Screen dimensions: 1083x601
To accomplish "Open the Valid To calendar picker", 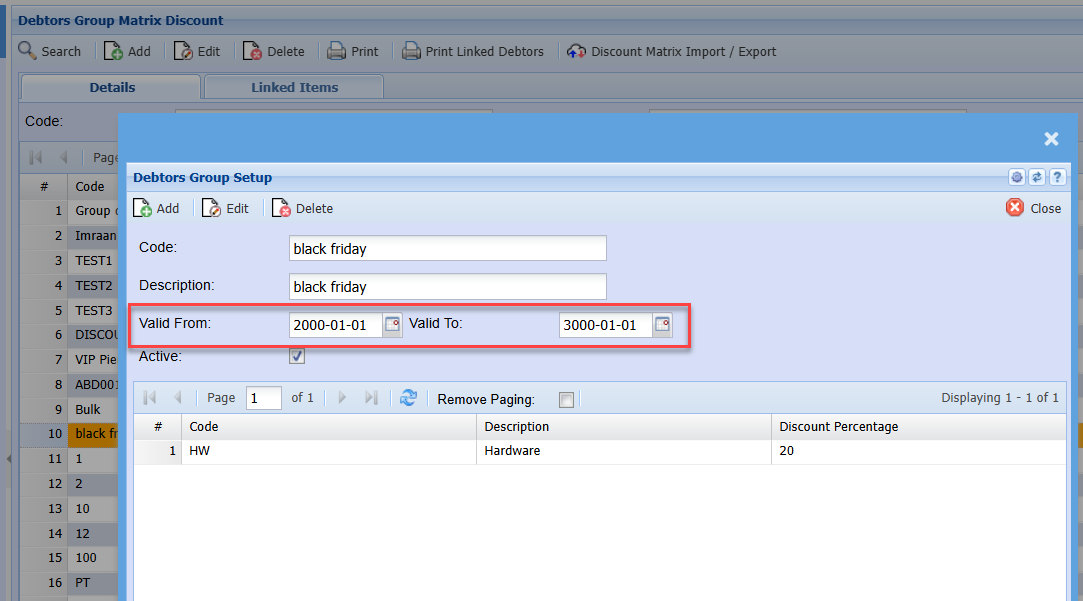I will coord(662,325).
